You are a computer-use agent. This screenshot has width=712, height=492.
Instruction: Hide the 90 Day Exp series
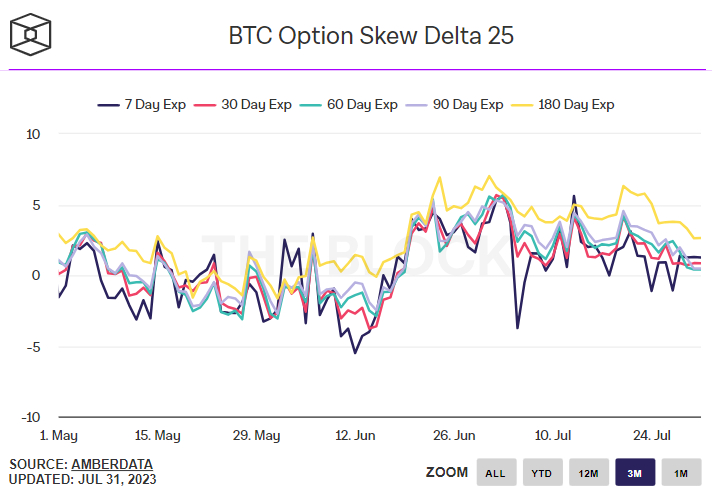(x=455, y=104)
